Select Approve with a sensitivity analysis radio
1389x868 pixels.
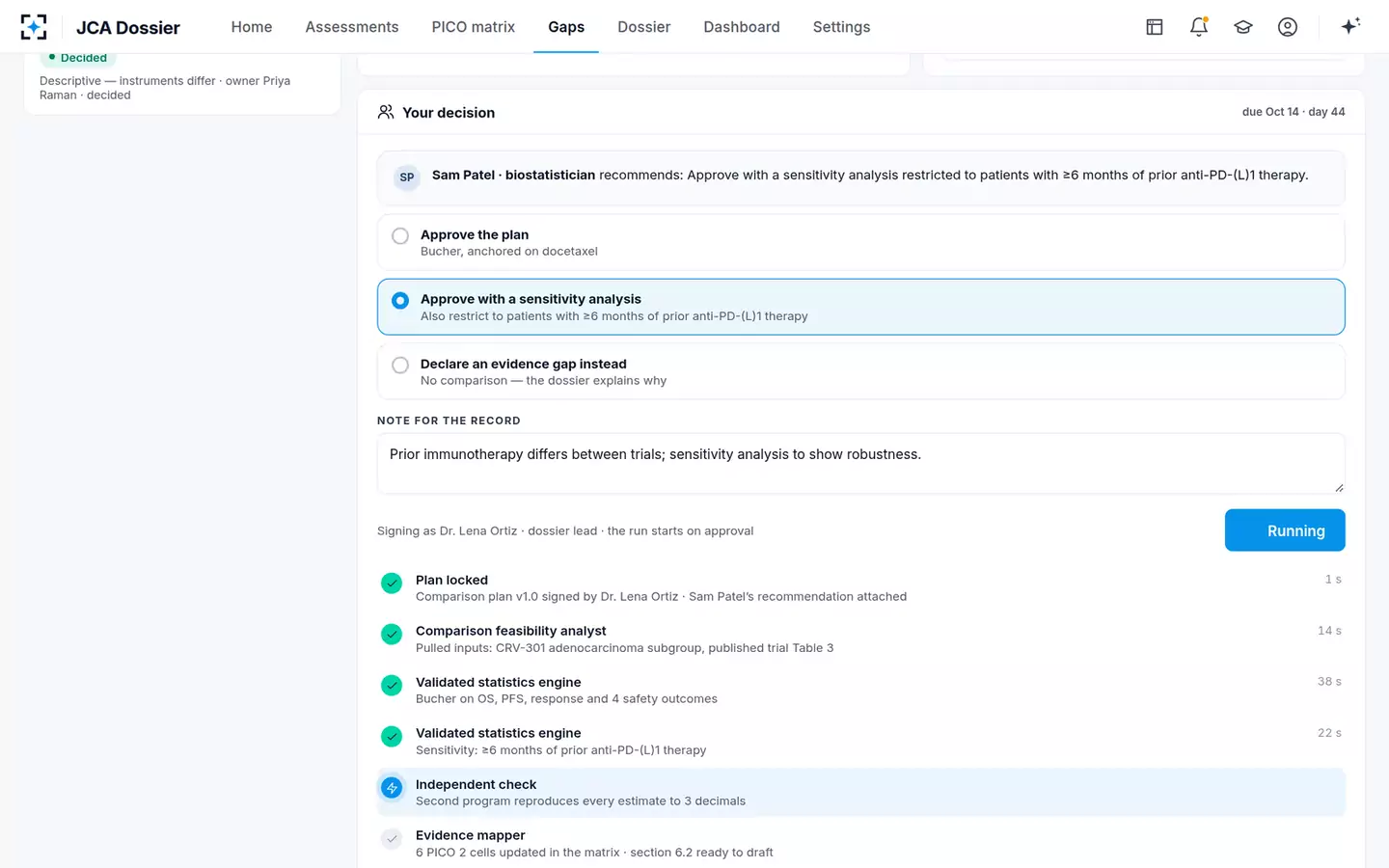(x=400, y=301)
